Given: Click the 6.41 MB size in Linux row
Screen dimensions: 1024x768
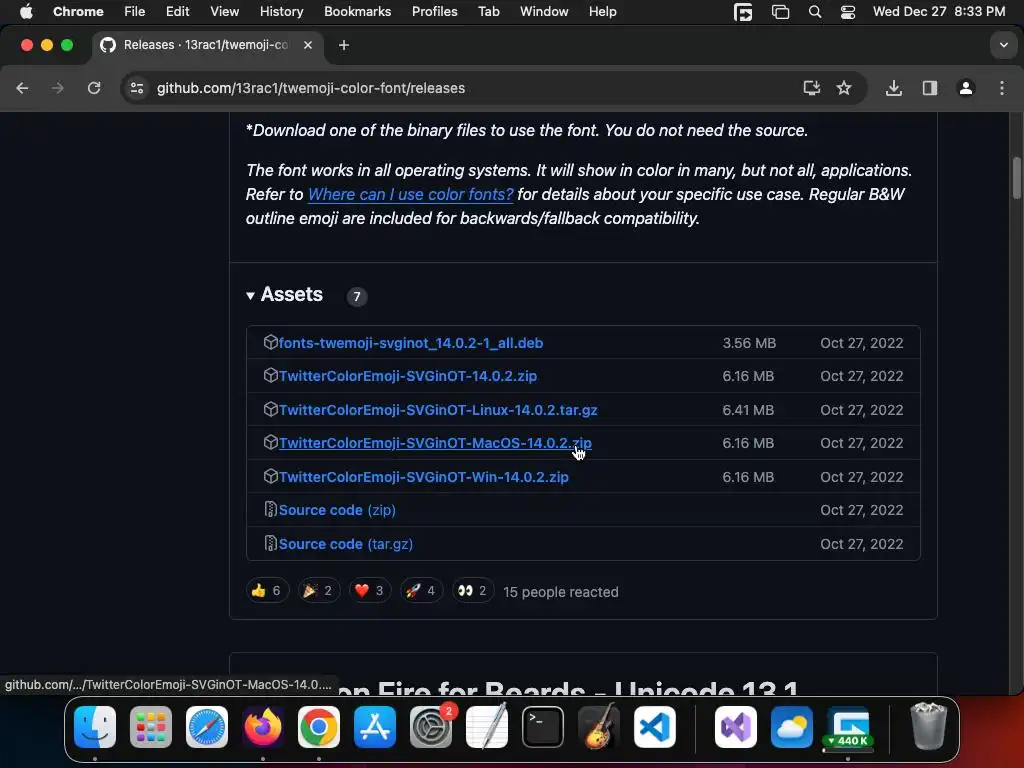Looking at the screenshot, I should (748, 410).
